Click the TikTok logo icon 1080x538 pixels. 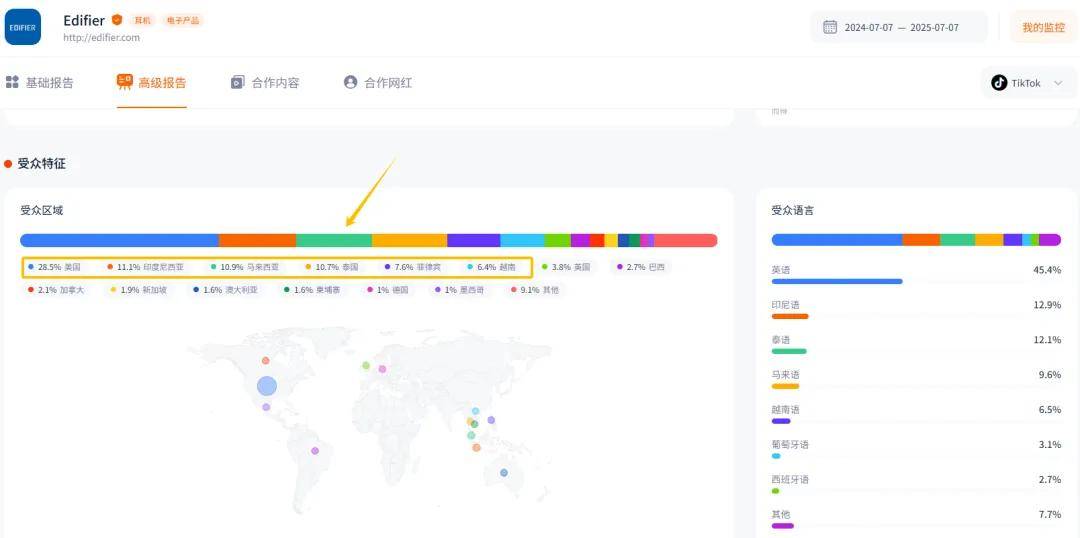pyautogui.click(x=999, y=83)
